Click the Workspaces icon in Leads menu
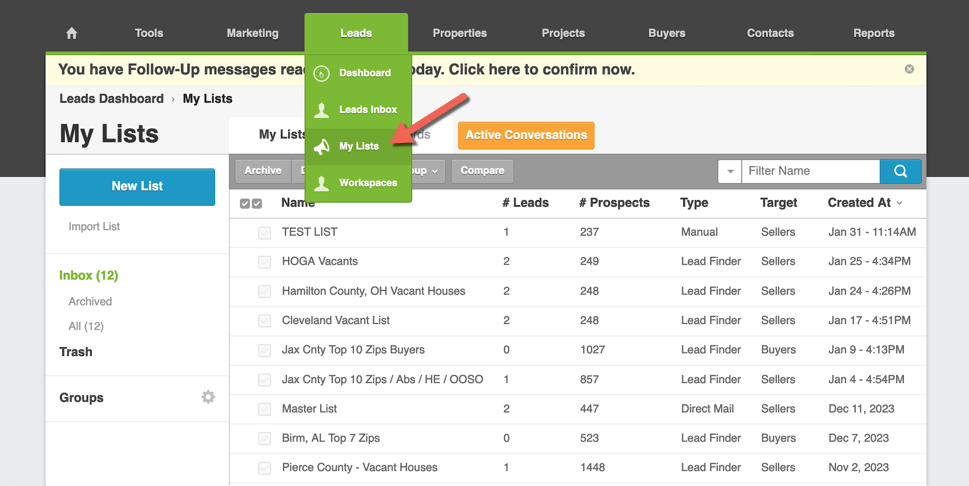The width and height of the screenshot is (969, 486). 321,183
